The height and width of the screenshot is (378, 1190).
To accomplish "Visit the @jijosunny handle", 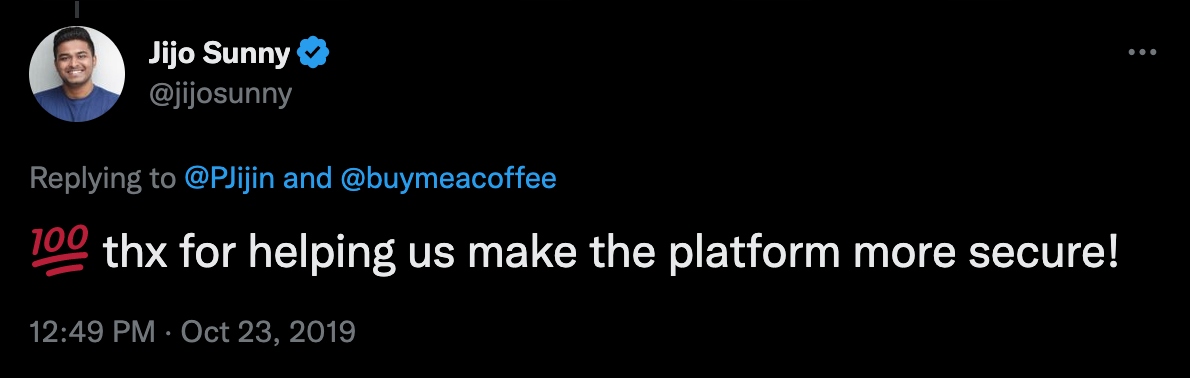I will click(220, 94).
